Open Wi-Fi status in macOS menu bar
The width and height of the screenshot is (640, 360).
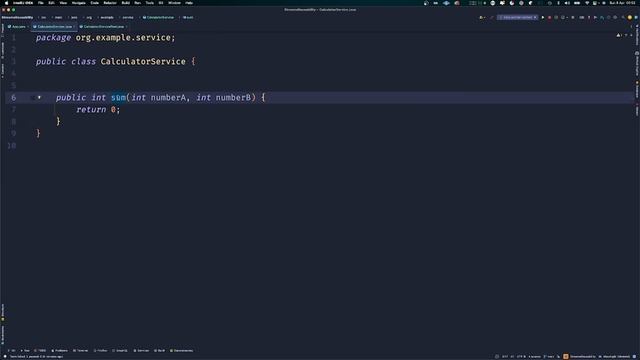tap(587, 3)
